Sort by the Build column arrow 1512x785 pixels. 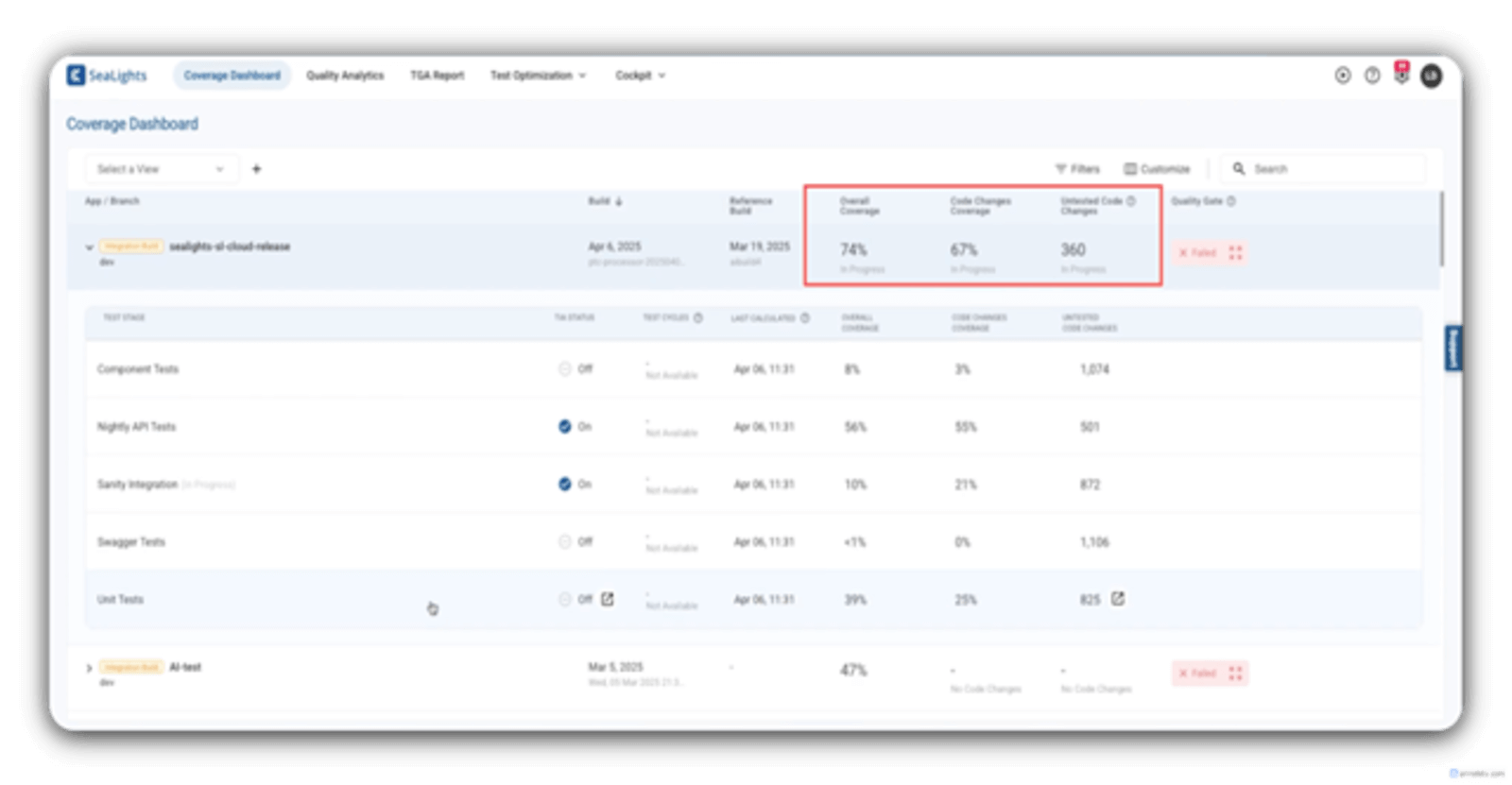tap(619, 201)
